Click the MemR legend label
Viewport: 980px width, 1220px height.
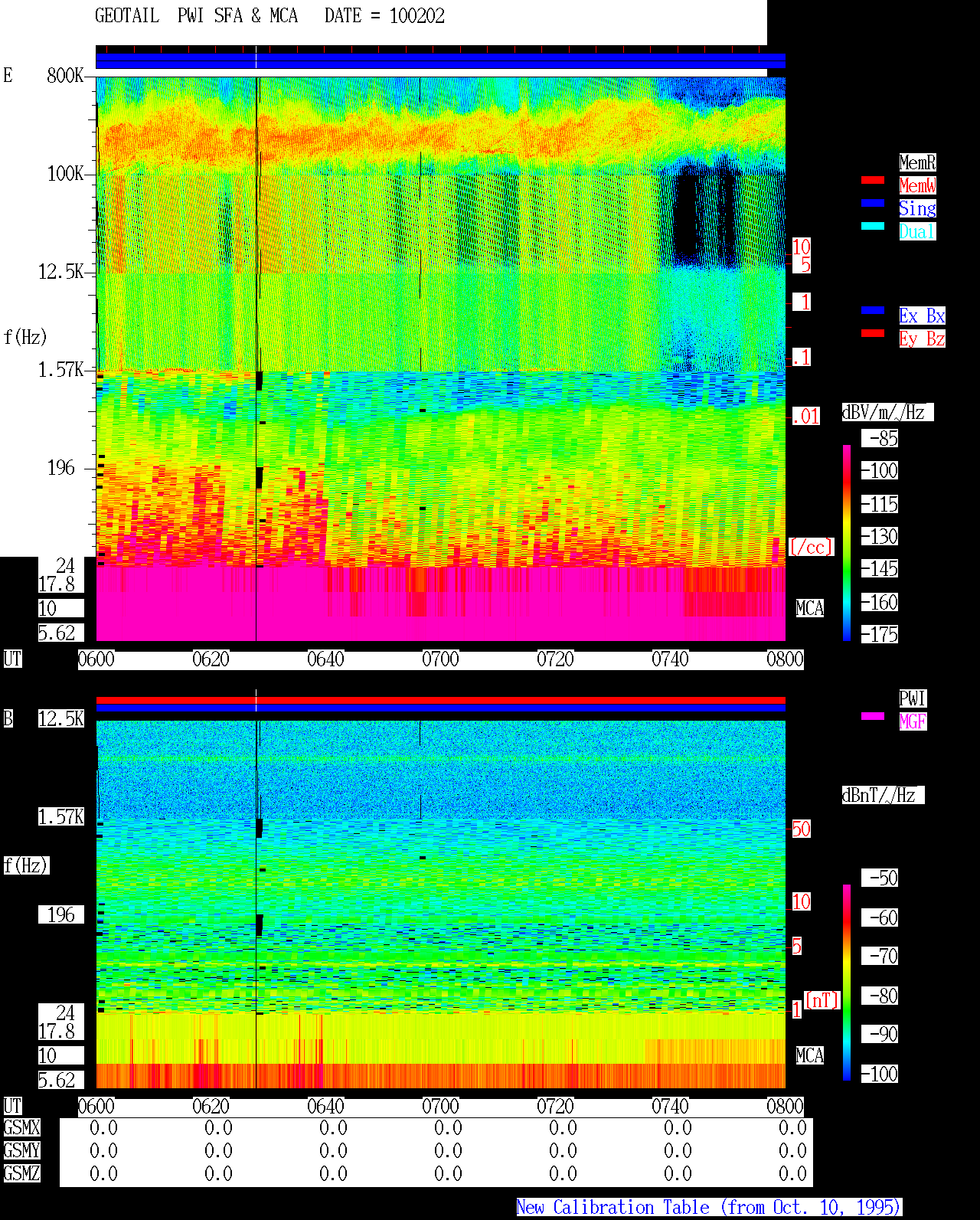coord(917,162)
